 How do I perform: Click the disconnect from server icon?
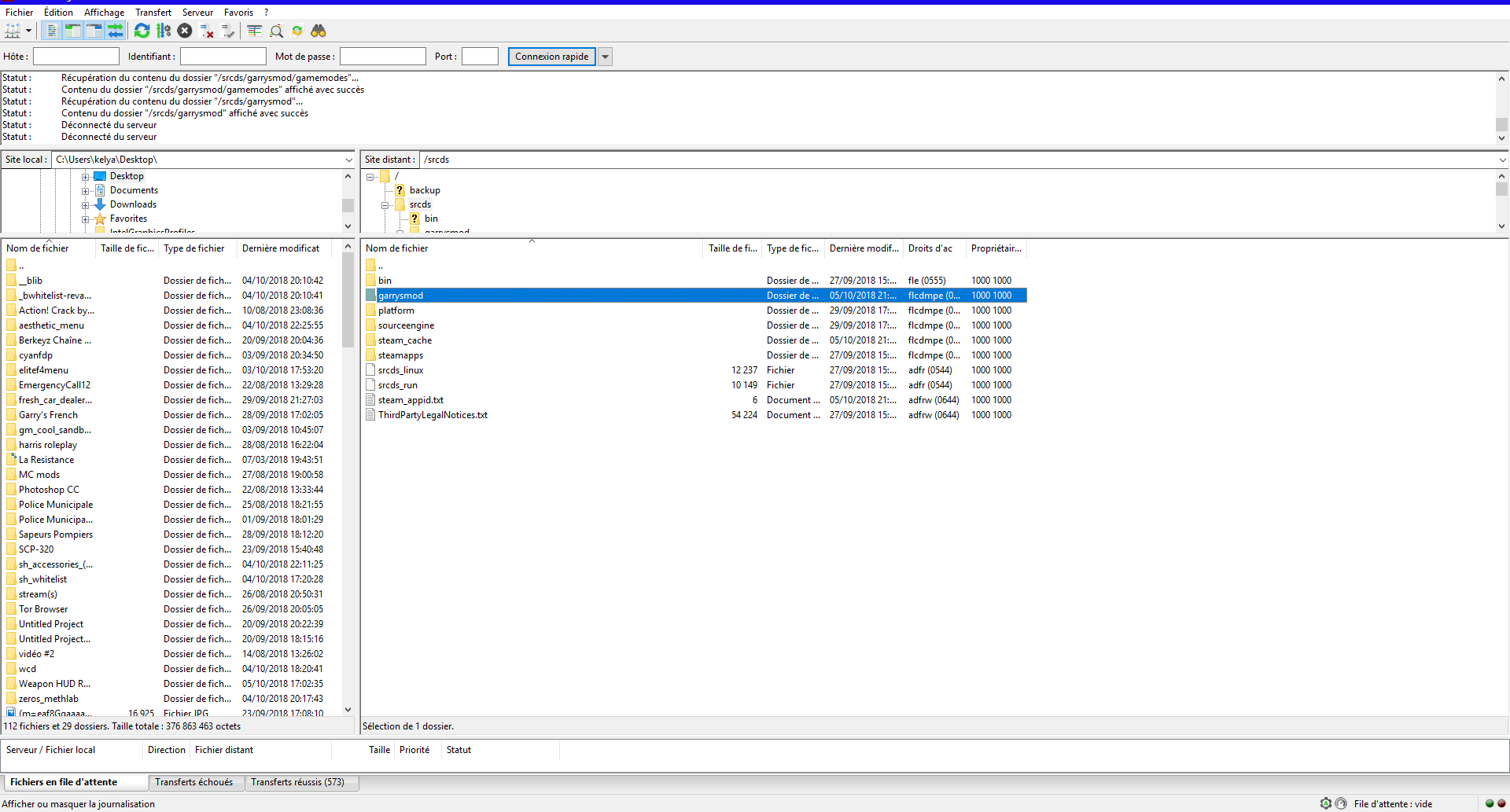(x=207, y=31)
